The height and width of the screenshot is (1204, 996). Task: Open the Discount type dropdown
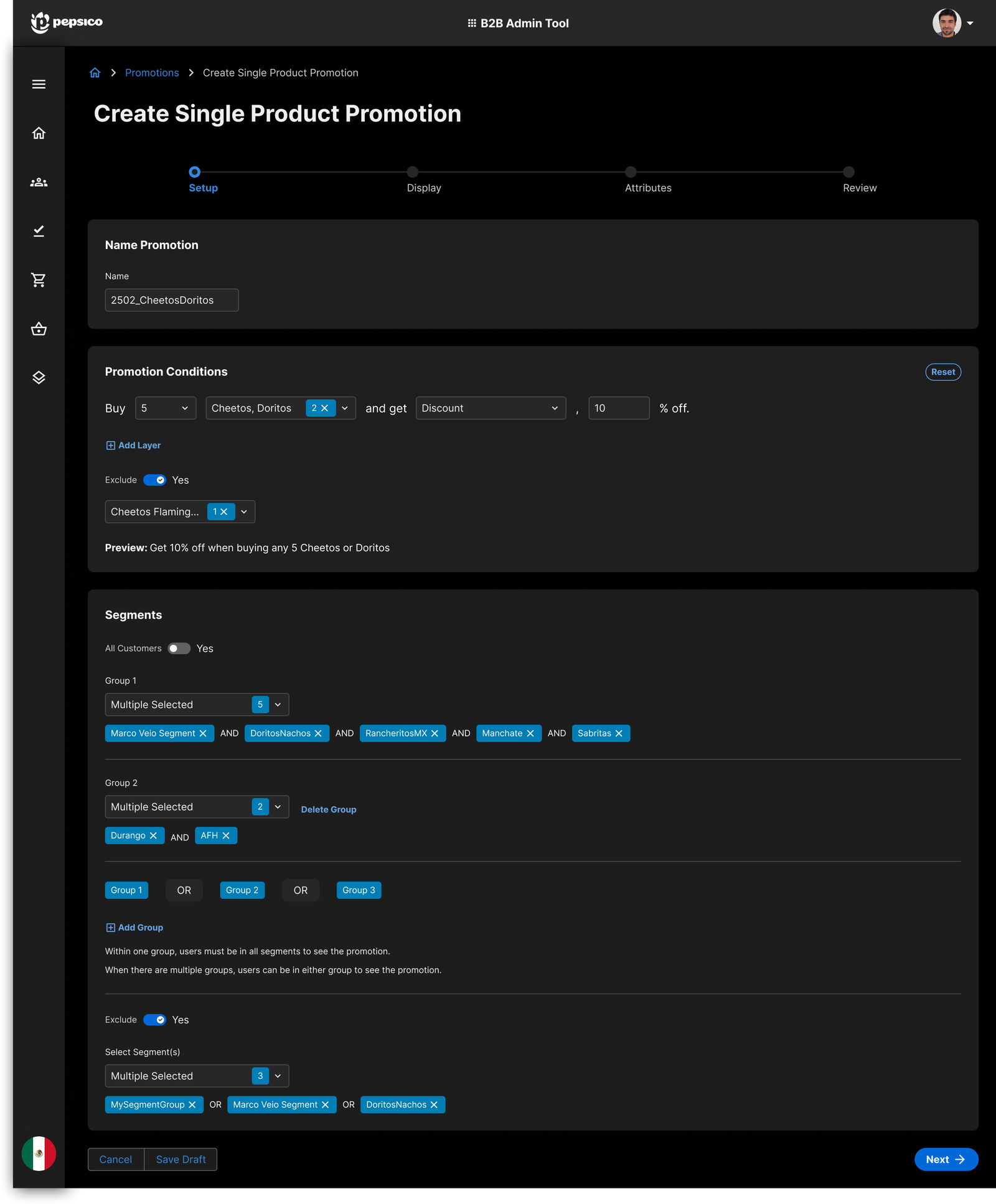(491, 408)
